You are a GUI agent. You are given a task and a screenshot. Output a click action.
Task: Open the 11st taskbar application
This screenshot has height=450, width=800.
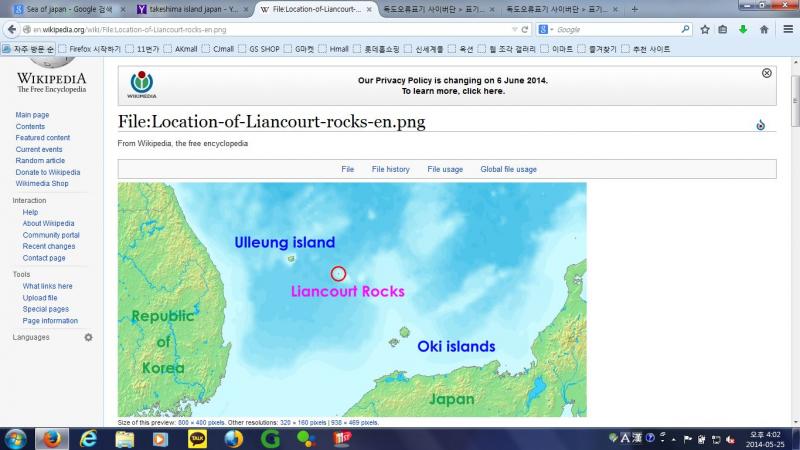click(x=342, y=439)
